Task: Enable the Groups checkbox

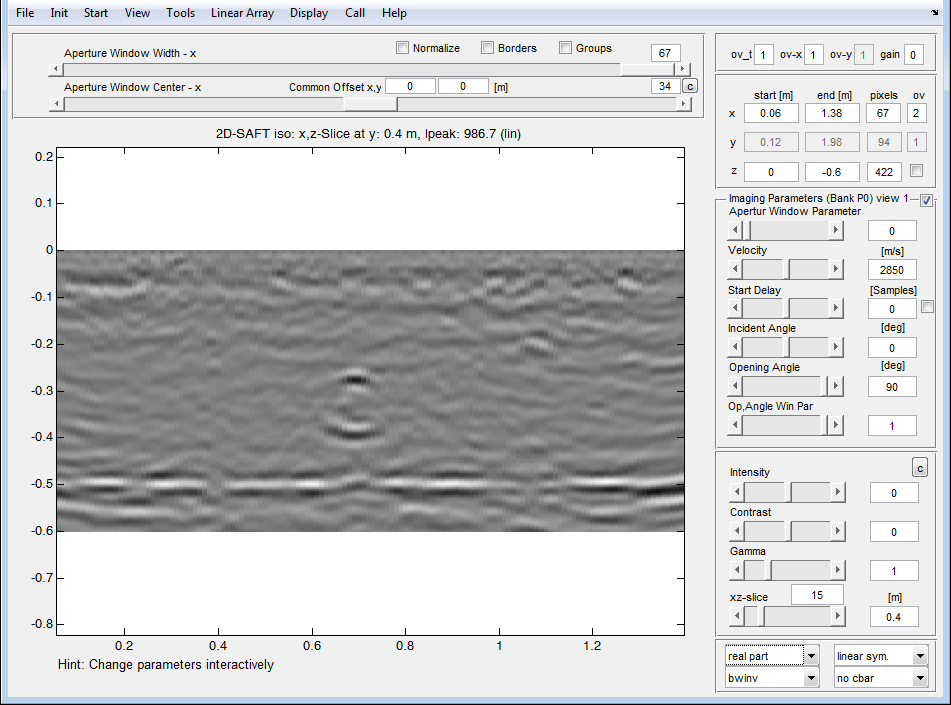Action: click(x=565, y=47)
